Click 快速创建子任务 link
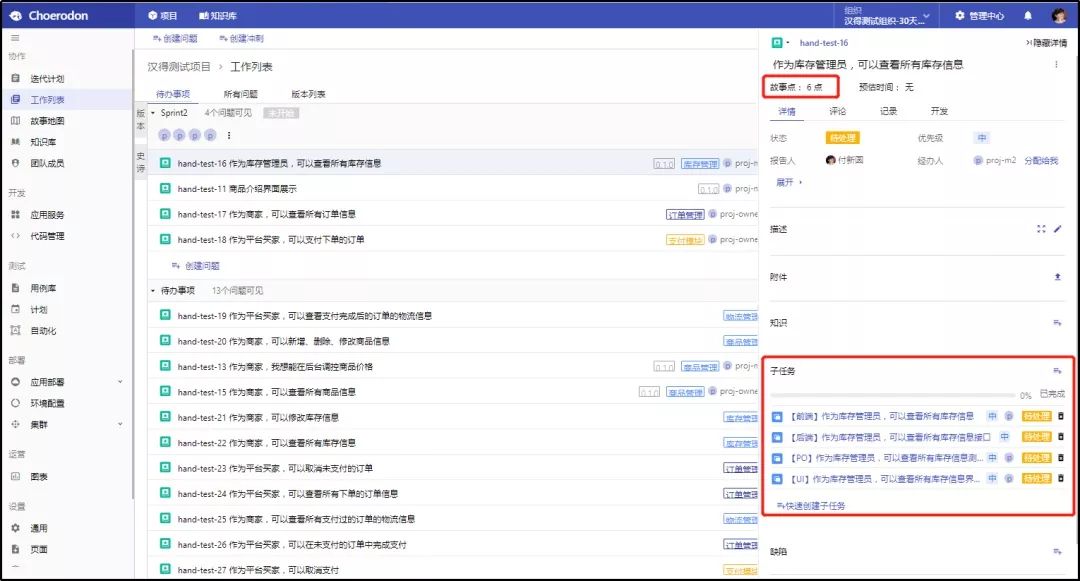Image resolution: width=1080 pixels, height=581 pixels. pos(811,506)
